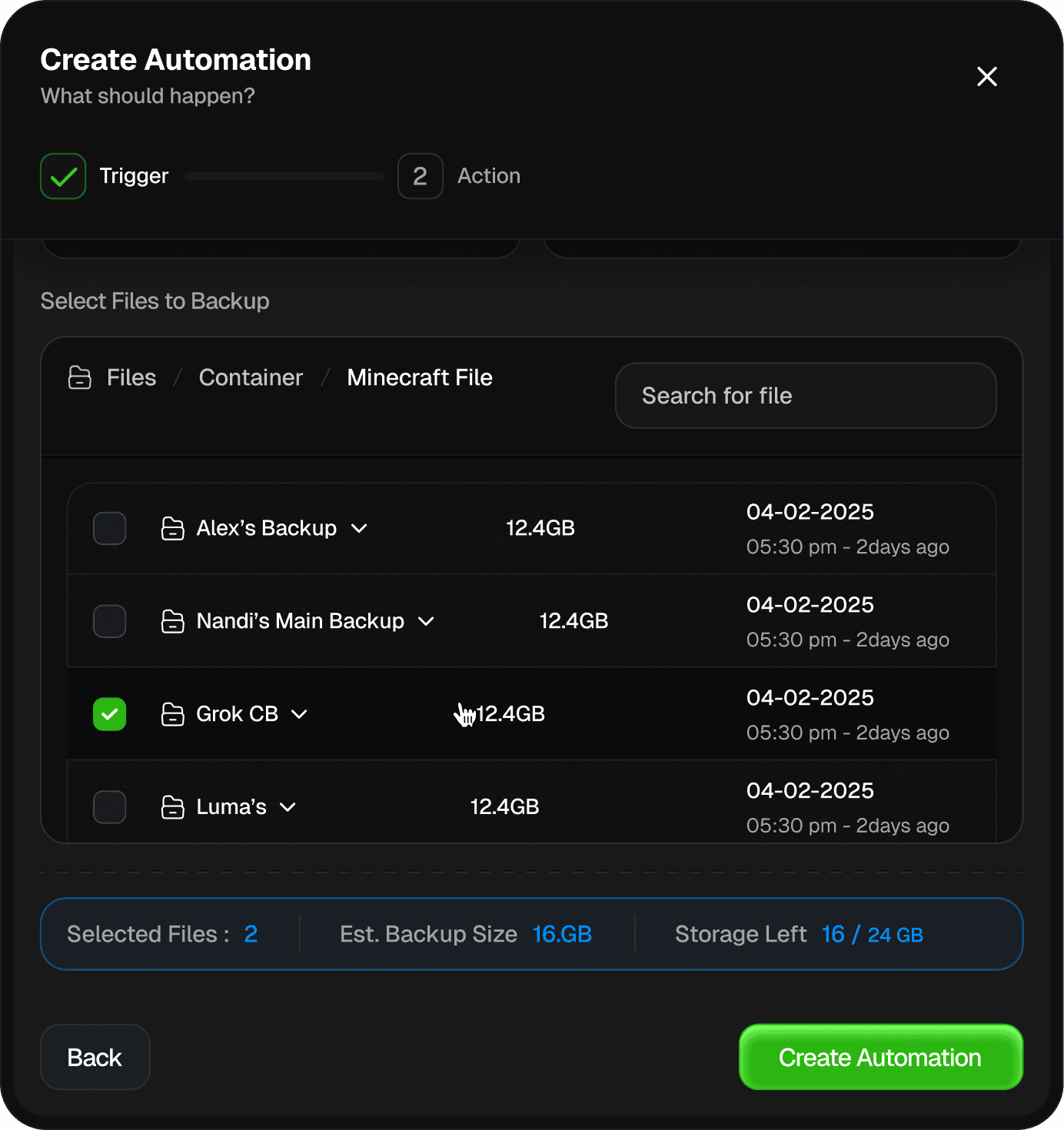Check the Nandi's Main Backup checkbox

click(x=110, y=621)
